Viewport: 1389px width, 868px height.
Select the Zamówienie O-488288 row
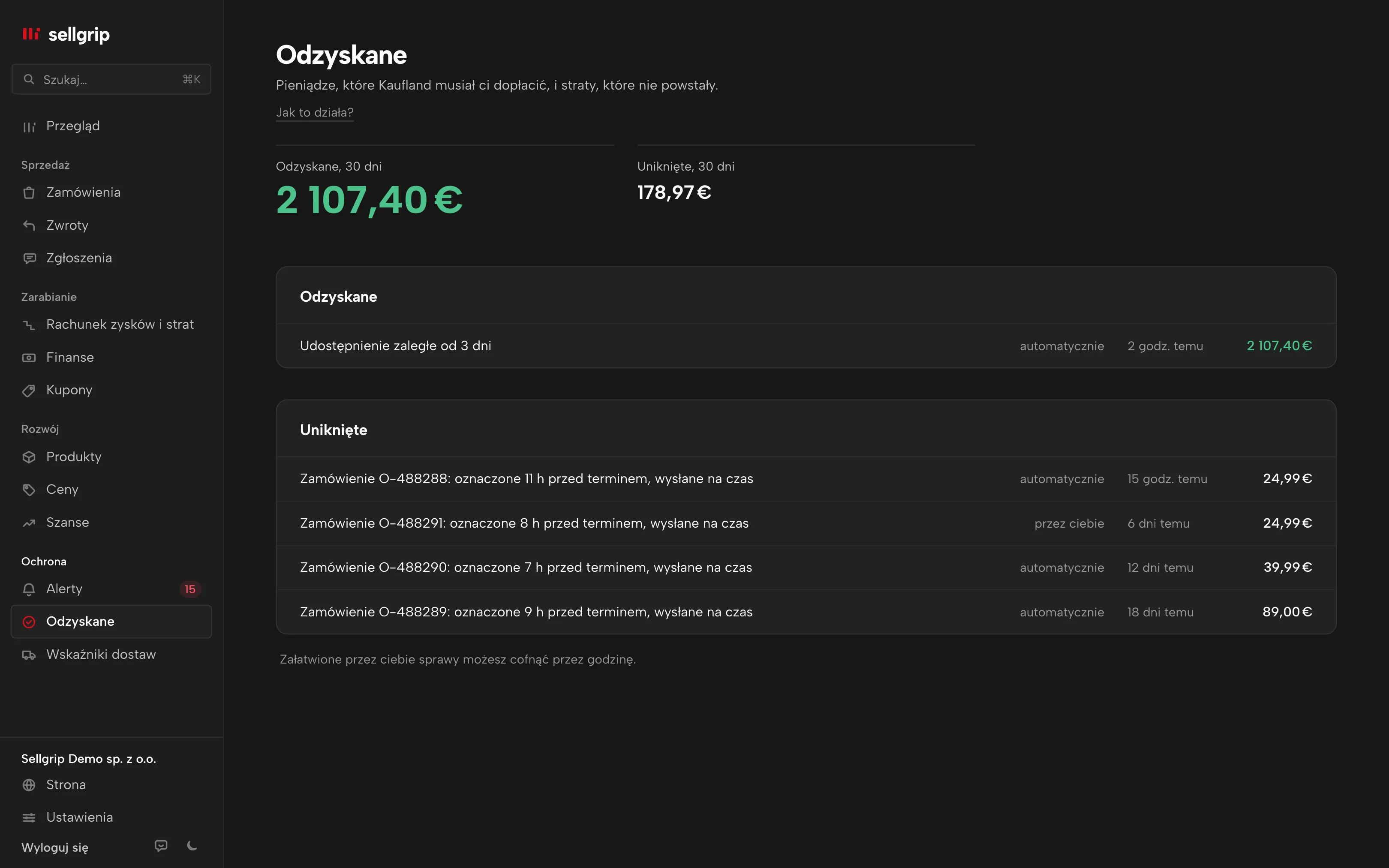[806, 479]
